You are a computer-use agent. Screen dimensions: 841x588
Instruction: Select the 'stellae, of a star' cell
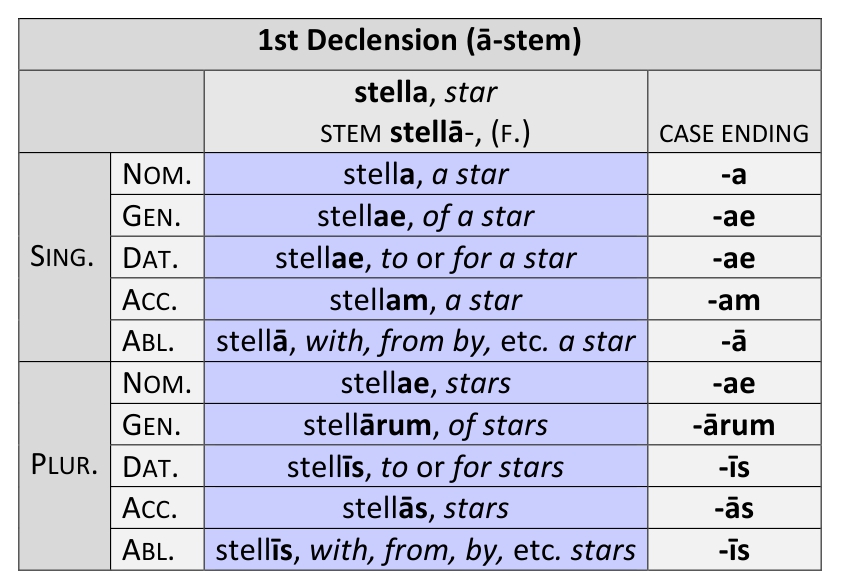426,216
